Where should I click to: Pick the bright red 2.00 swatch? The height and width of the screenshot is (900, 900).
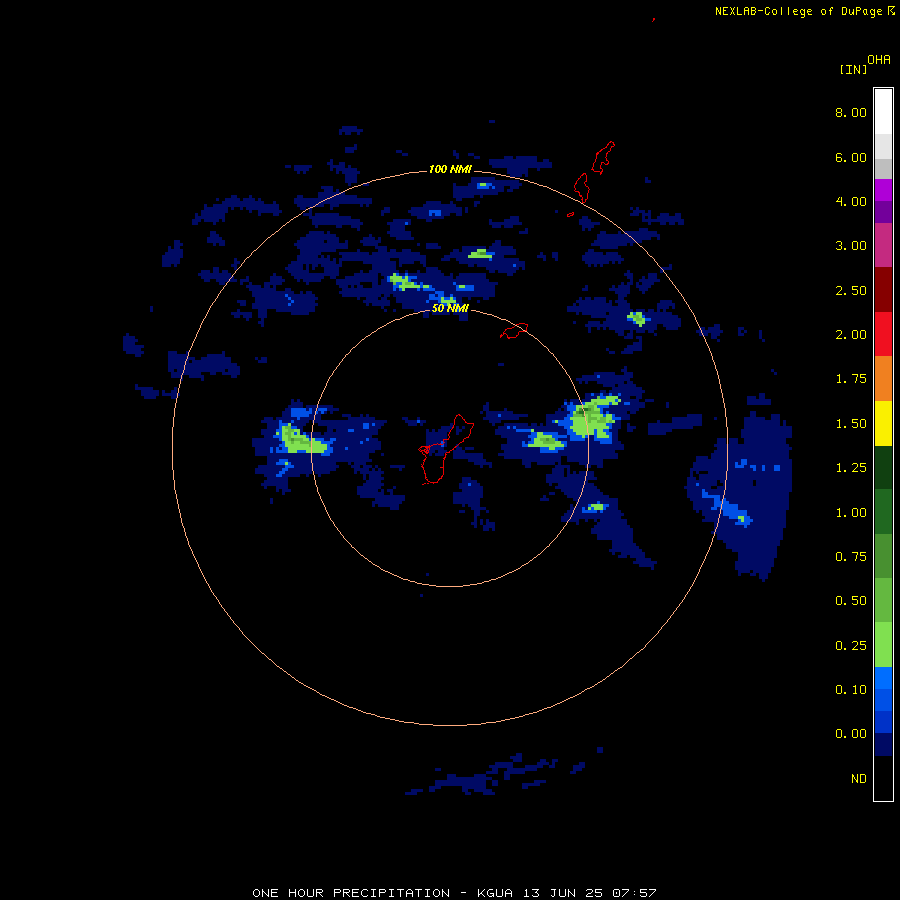(883, 334)
